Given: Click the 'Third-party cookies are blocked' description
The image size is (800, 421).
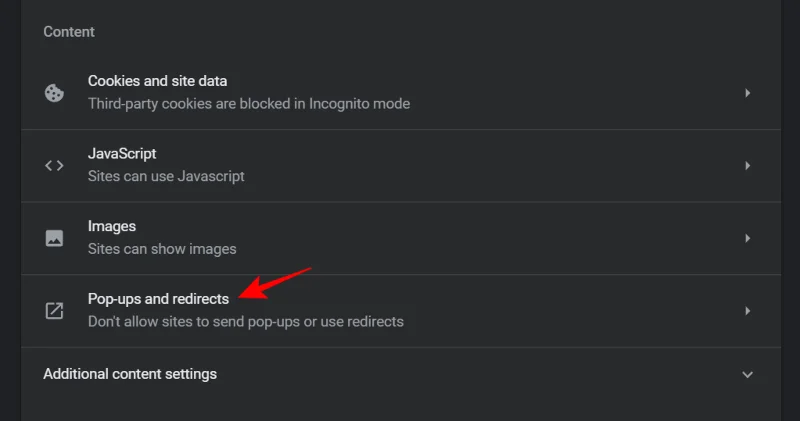Looking at the screenshot, I should 249,103.
